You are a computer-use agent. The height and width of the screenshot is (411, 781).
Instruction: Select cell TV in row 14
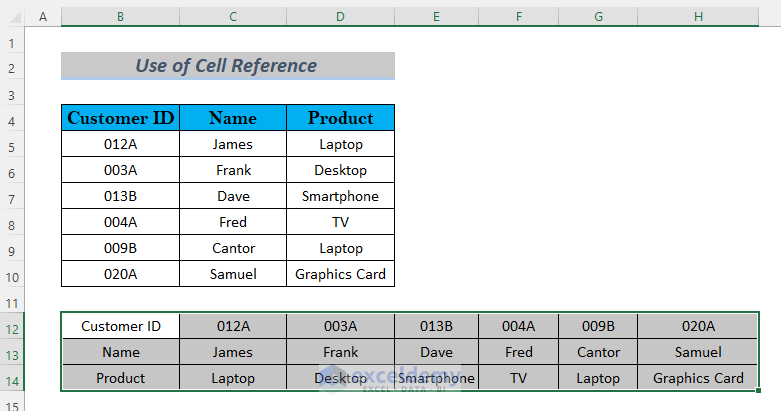pos(519,378)
